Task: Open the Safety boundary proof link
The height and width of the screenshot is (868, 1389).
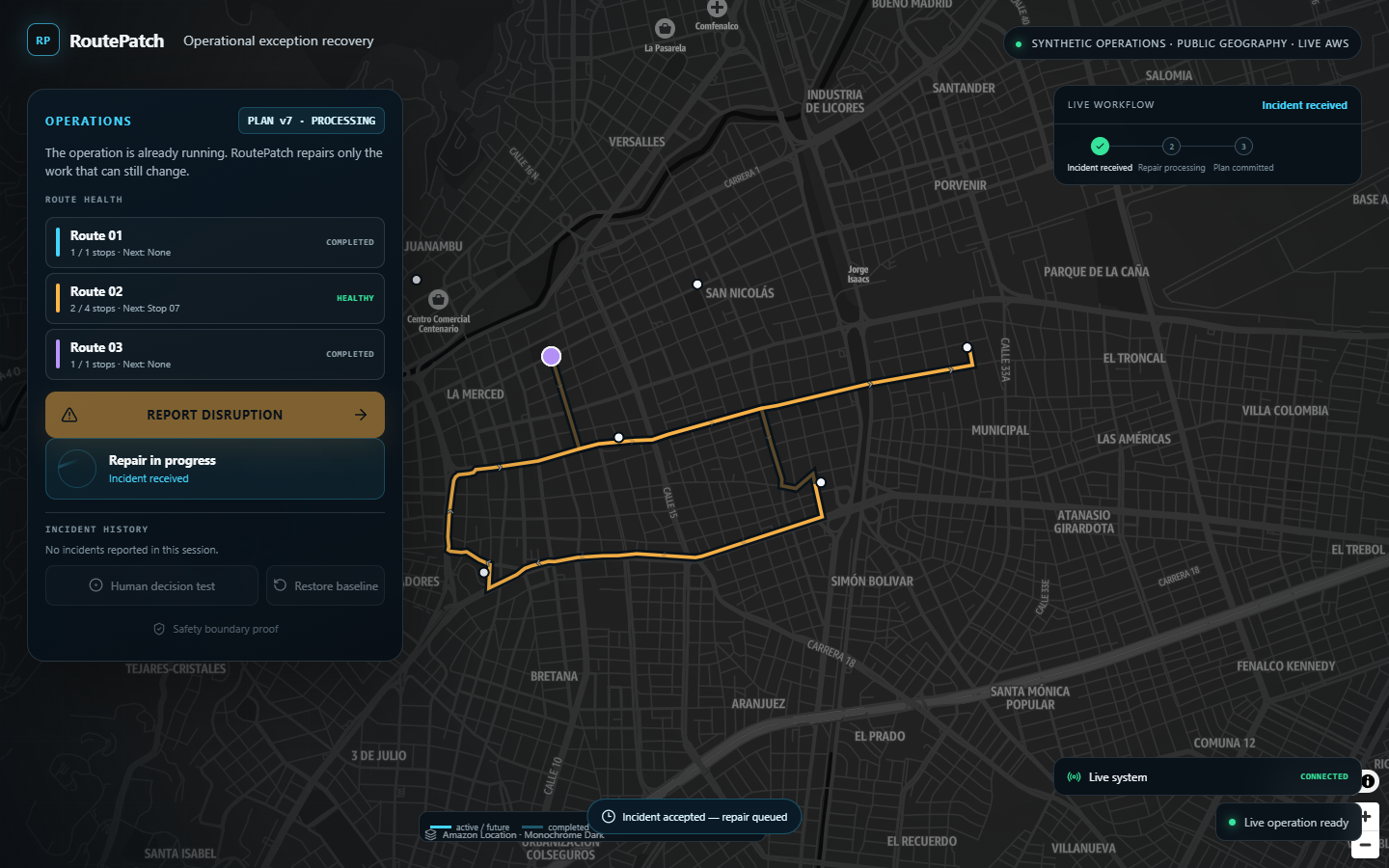Action: click(x=216, y=629)
